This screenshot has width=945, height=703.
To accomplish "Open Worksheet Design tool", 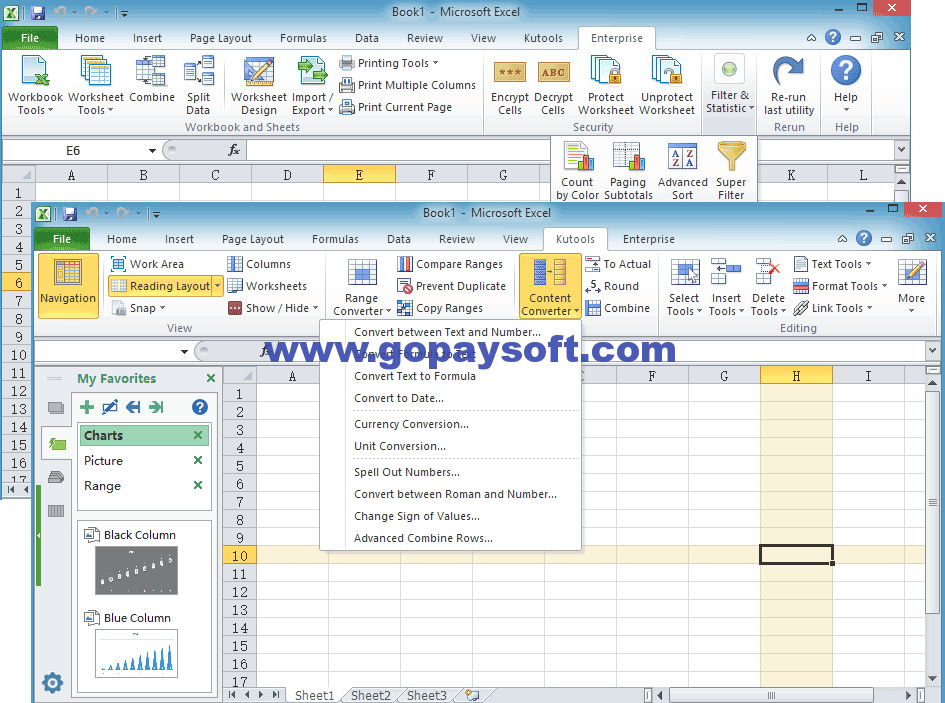I will pos(259,85).
